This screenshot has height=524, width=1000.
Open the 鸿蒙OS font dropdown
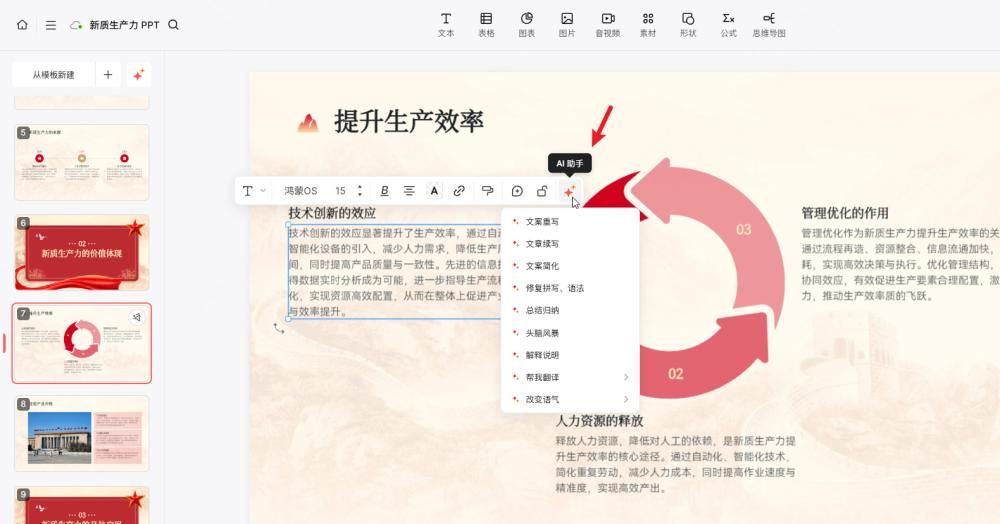tap(300, 191)
